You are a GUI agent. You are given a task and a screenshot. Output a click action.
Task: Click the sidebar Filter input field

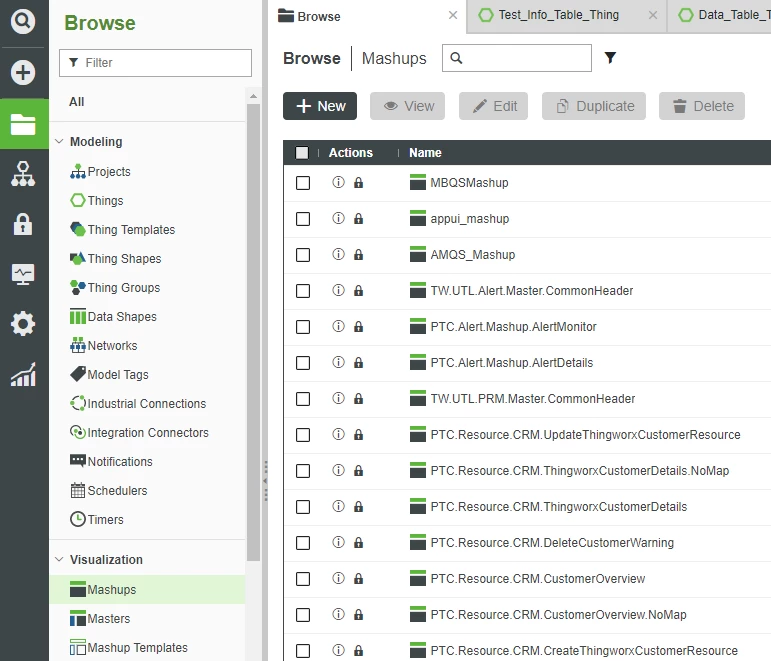pos(155,63)
